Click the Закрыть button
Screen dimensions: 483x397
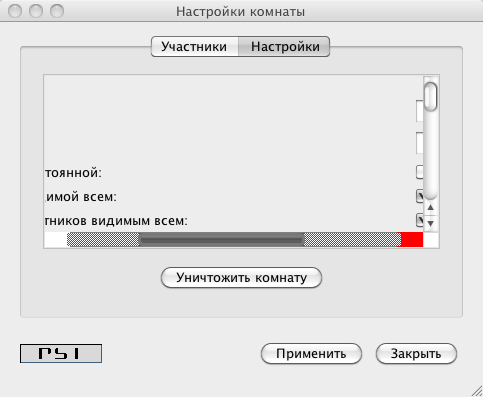click(416, 354)
